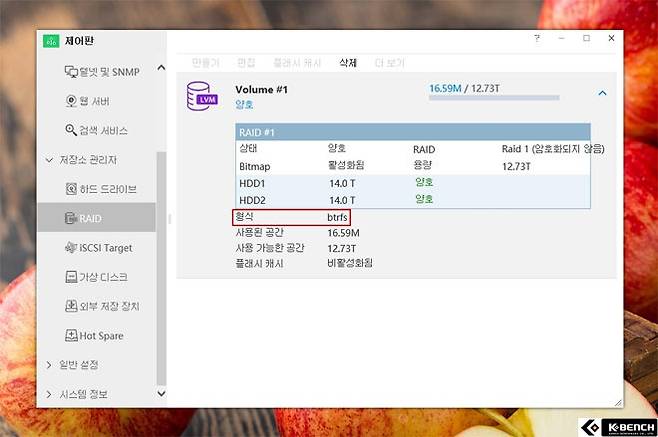Open 외부 저장 장치 section
Viewport: 658px width, 437px height.
point(101,306)
